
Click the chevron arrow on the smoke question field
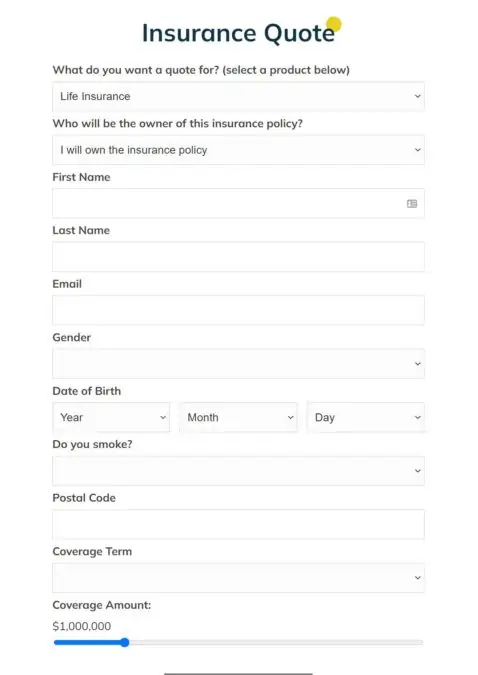(417, 471)
